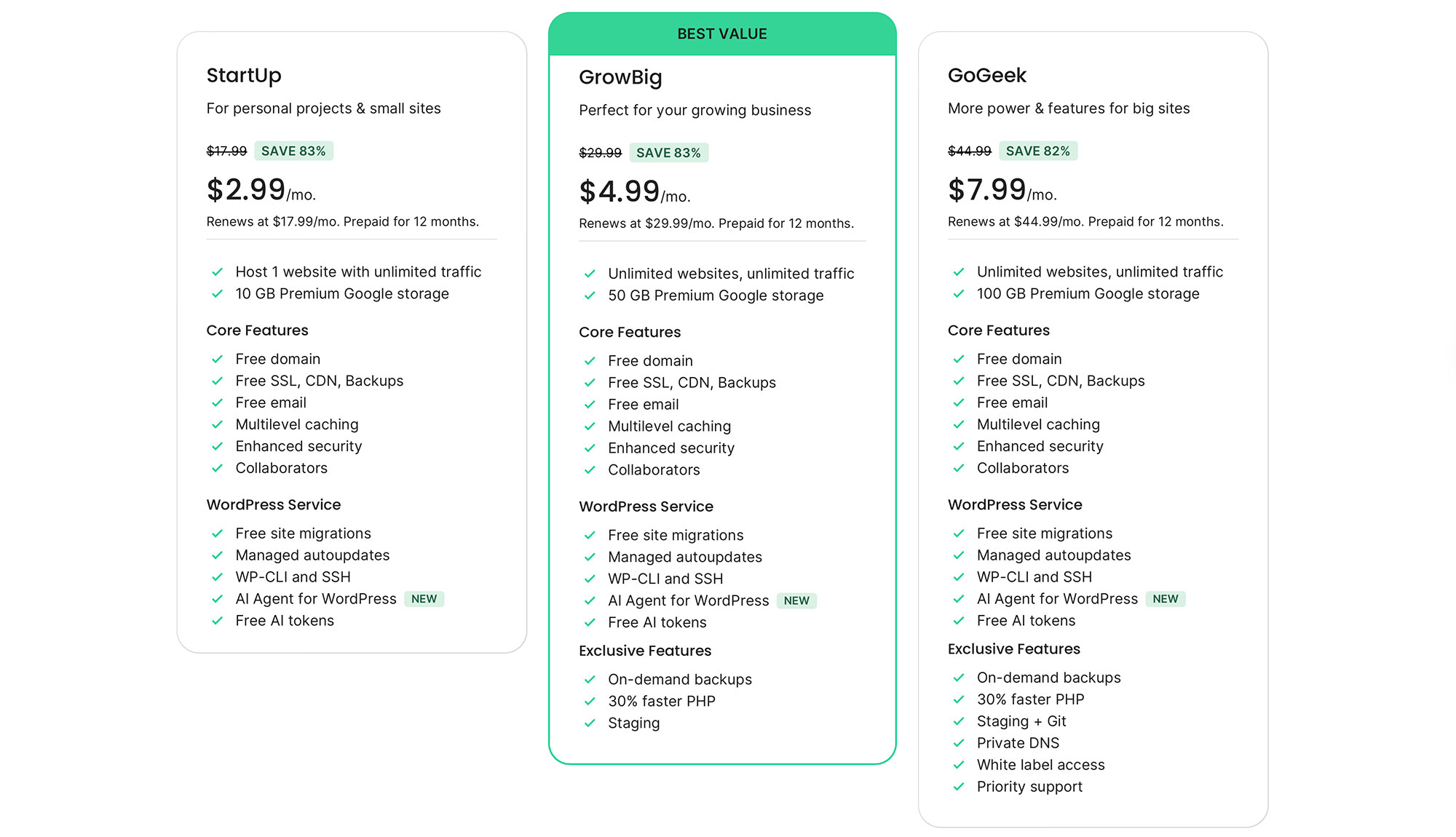1456x837 pixels.
Task: Click the $7.99/mo GoGeek price
Action: (x=1002, y=191)
